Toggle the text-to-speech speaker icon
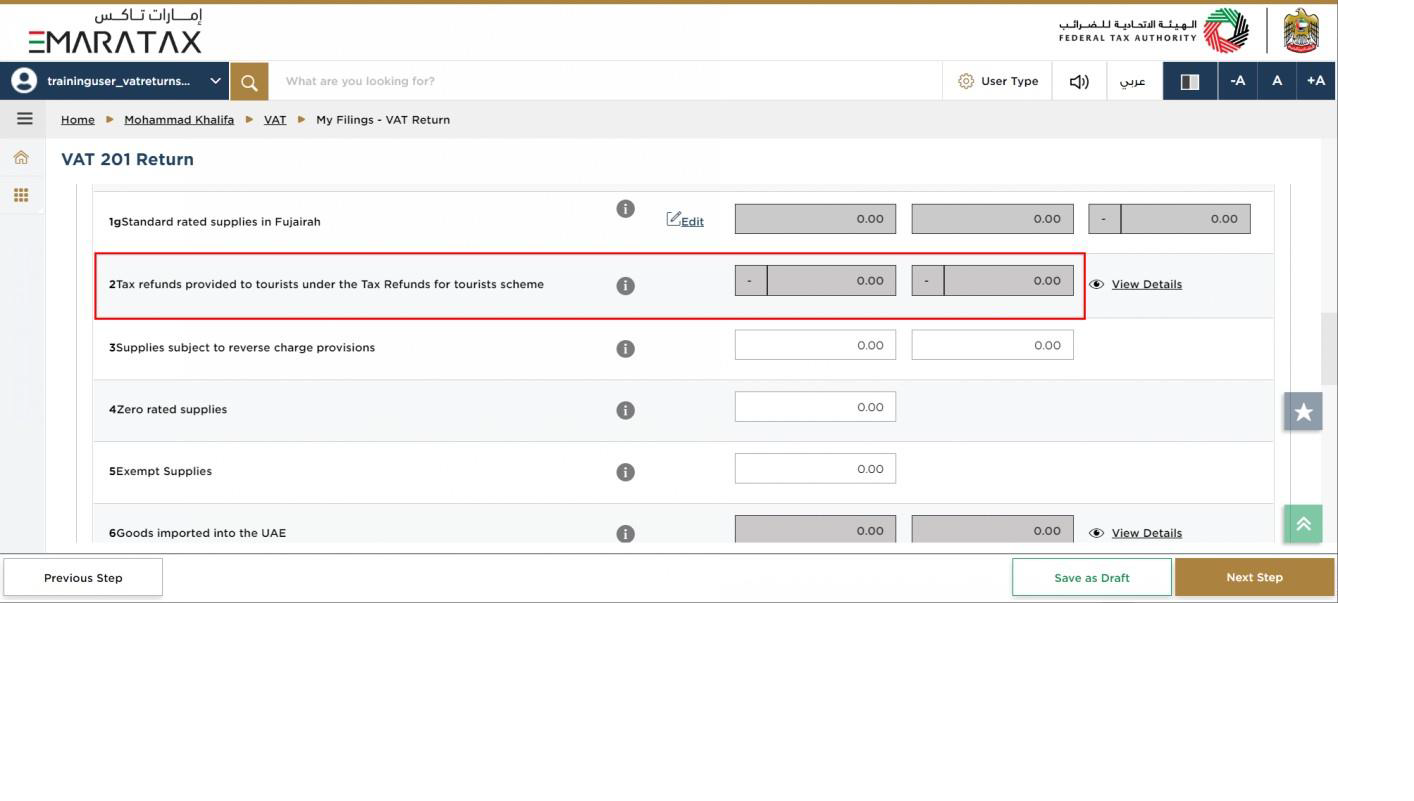The width and height of the screenshot is (1414, 801). pyautogui.click(x=1079, y=81)
